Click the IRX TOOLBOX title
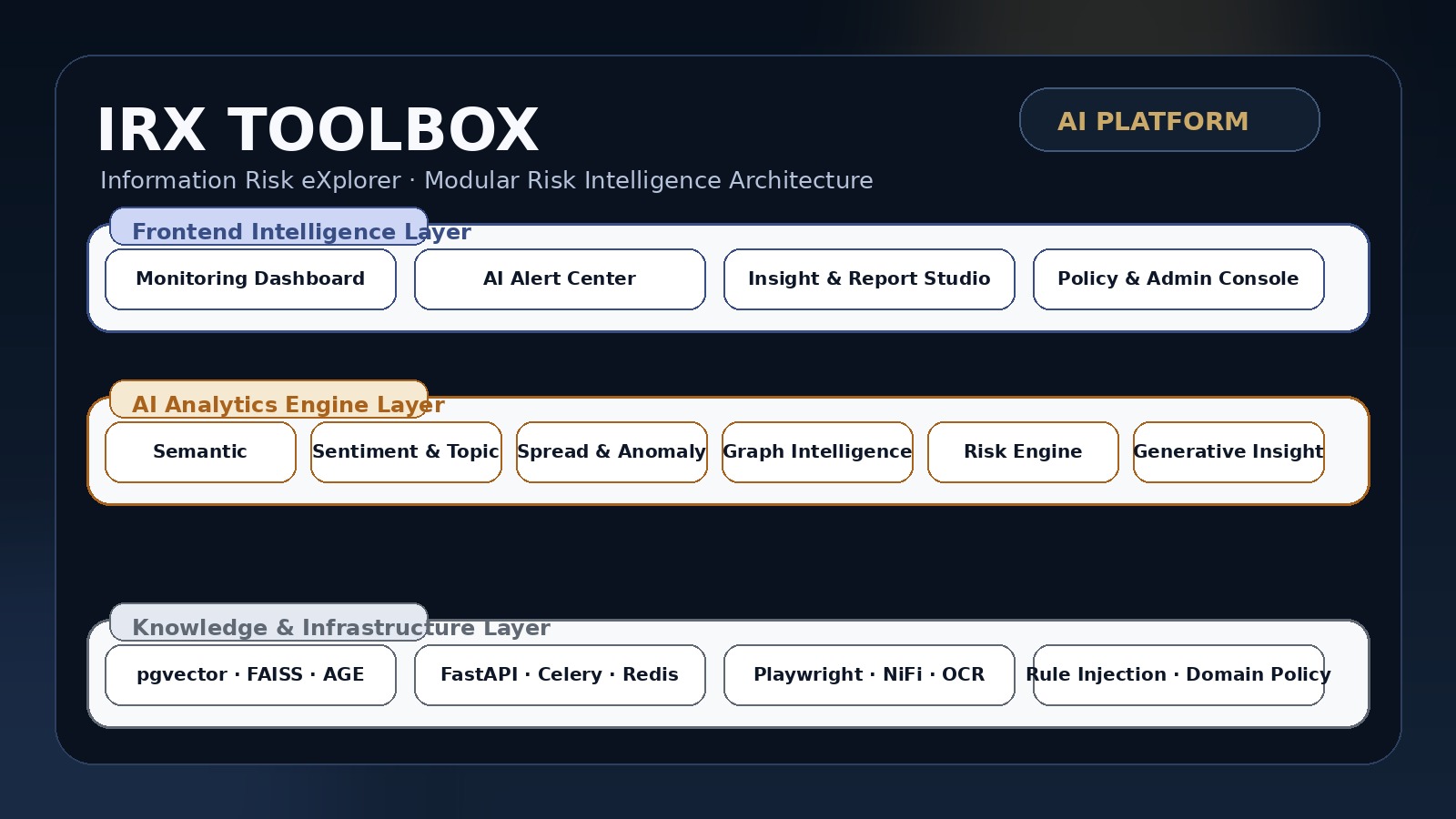 click(318, 129)
